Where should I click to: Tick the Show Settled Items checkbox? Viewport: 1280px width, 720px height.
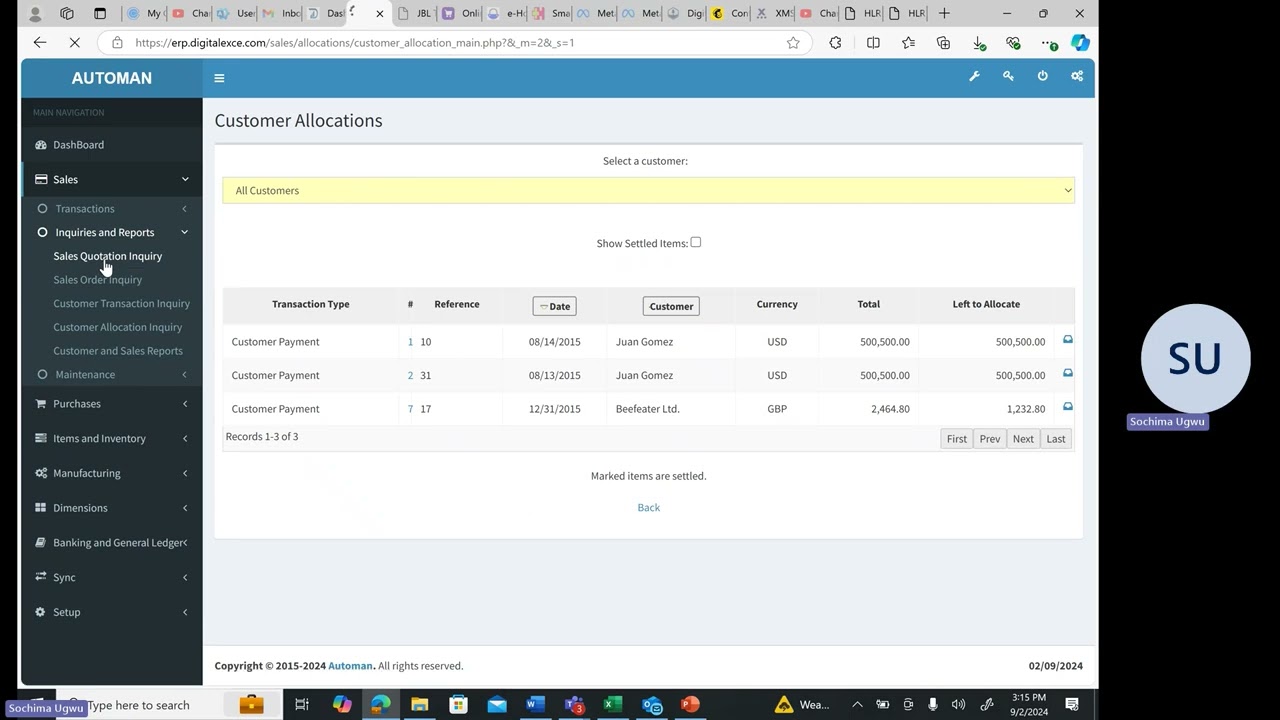[x=696, y=242]
